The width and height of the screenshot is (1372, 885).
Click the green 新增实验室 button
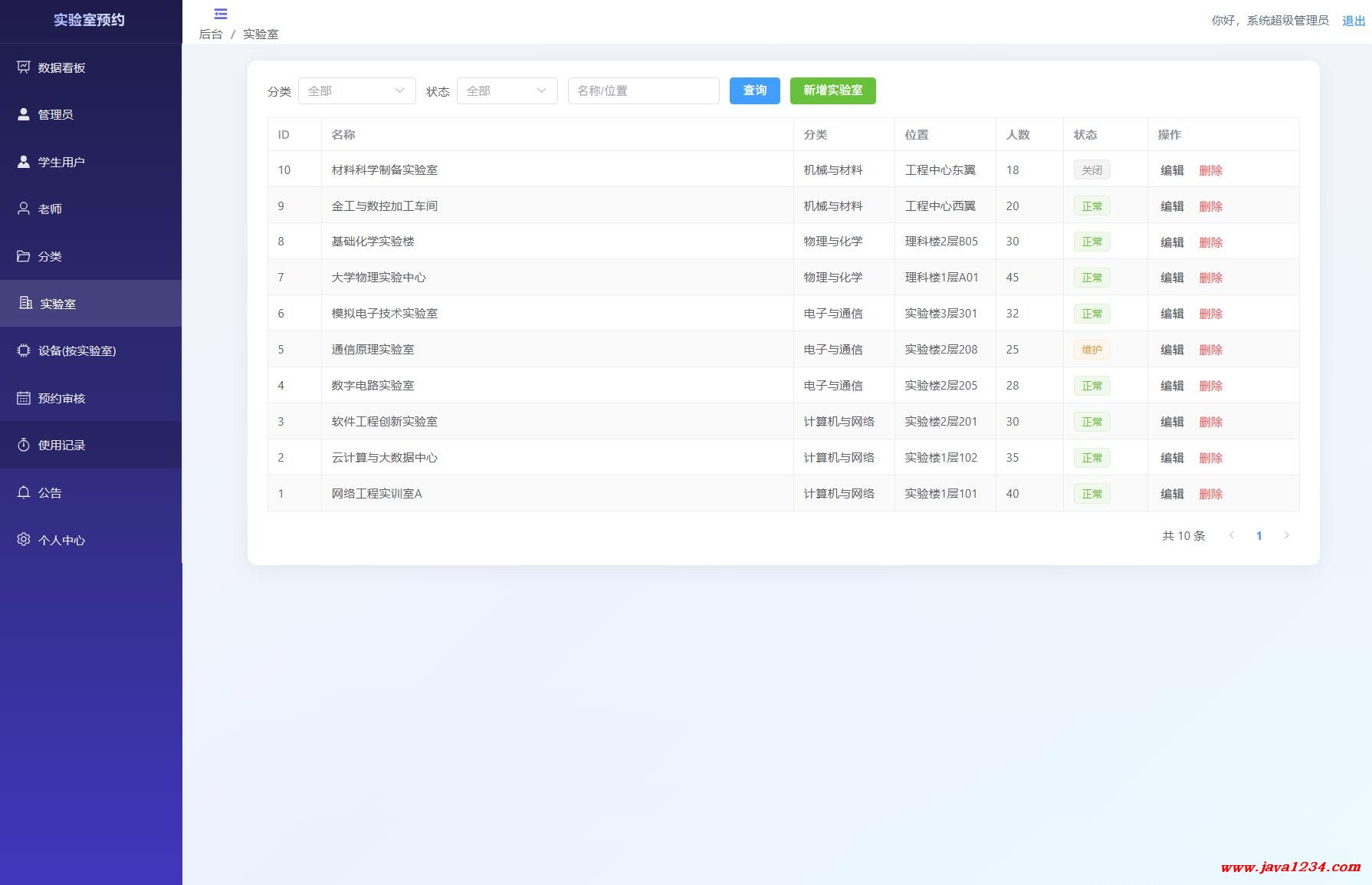[x=832, y=90]
